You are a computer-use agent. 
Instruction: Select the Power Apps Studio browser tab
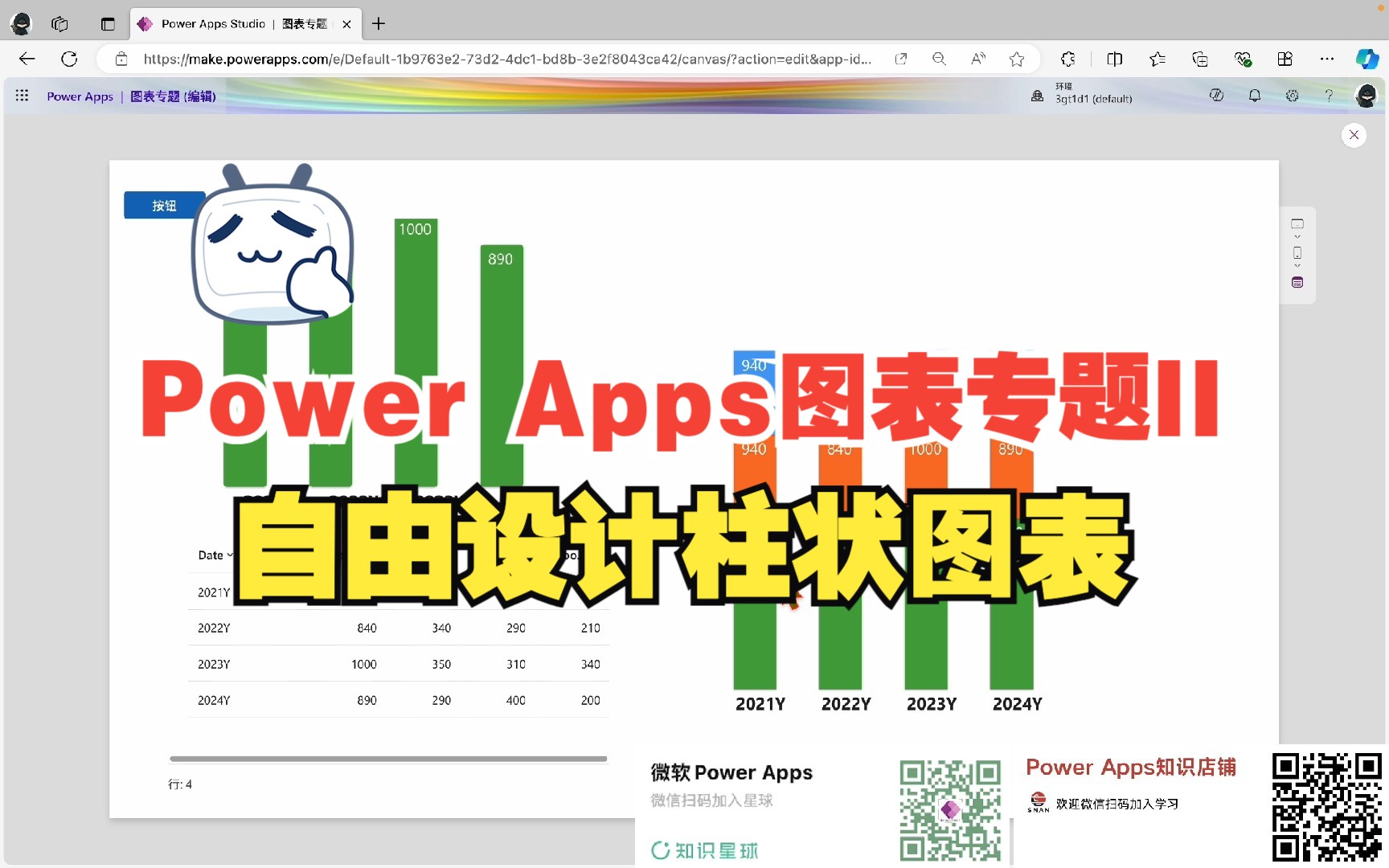click(x=245, y=24)
